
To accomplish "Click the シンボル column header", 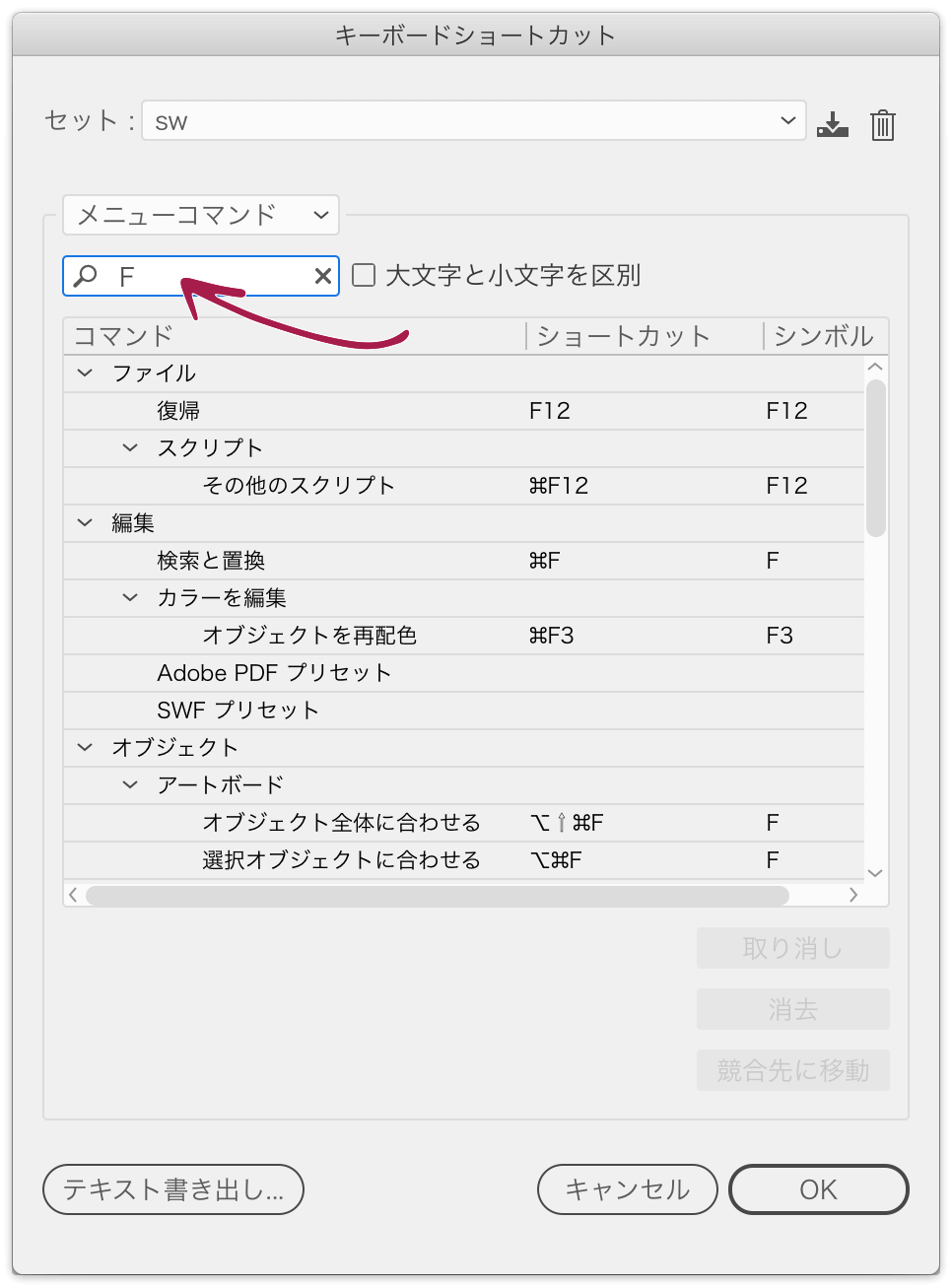I will tap(826, 336).
